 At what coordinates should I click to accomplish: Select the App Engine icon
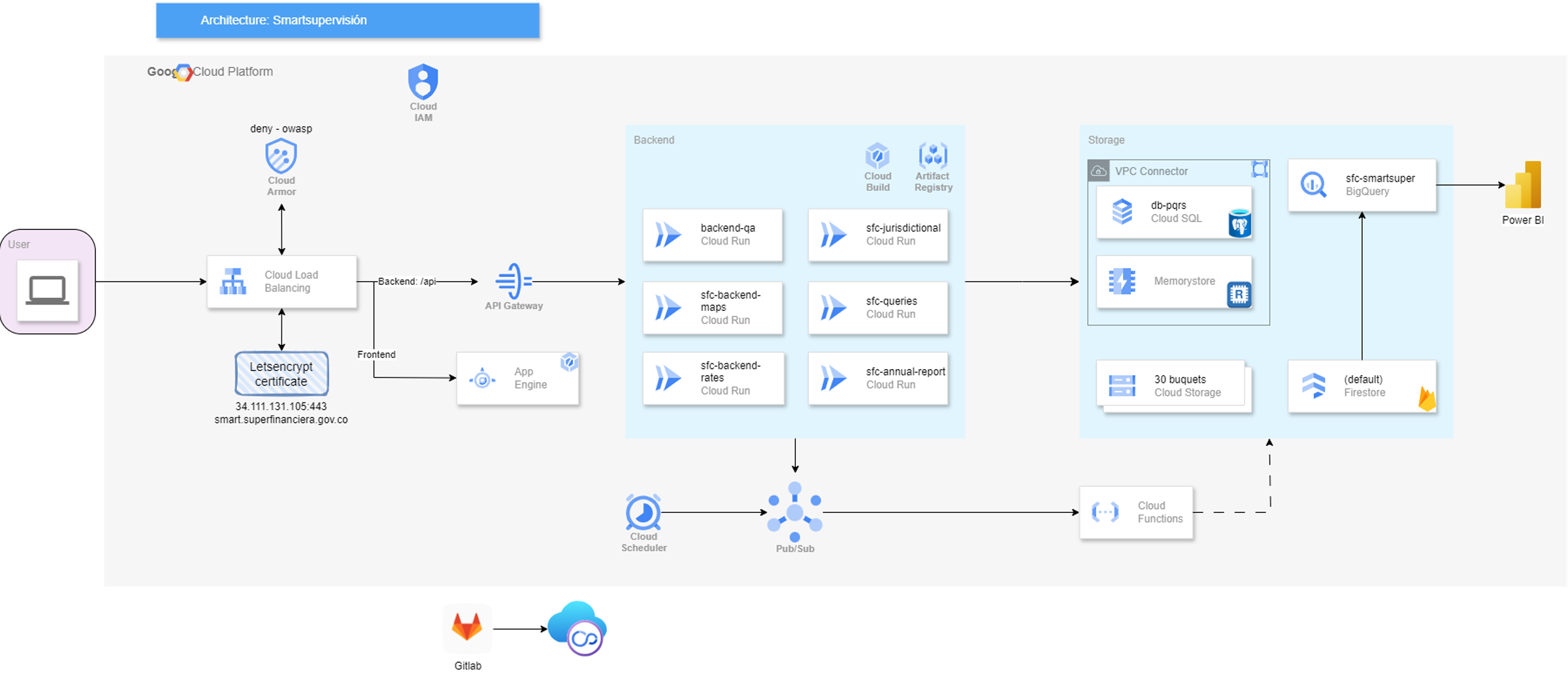click(483, 379)
